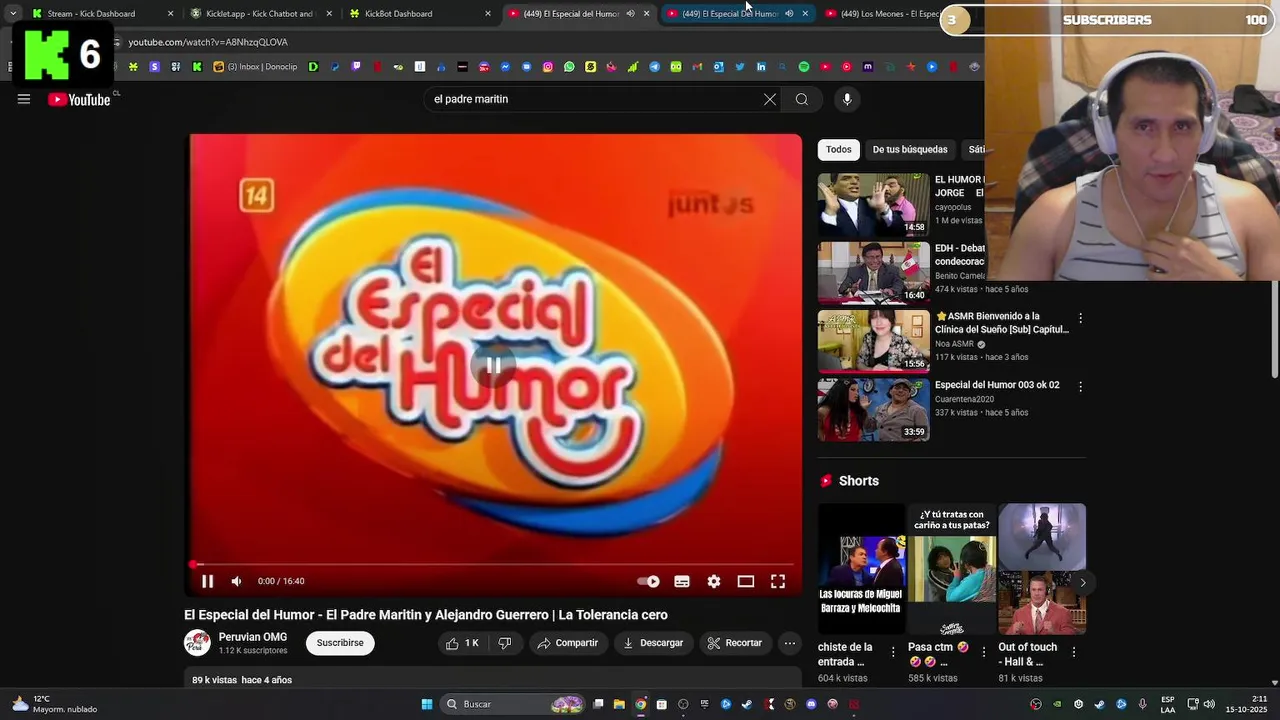This screenshot has height=720, width=1280.
Task: Open Especial del Humor 003 ok 02 title
Action: (x=997, y=385)
